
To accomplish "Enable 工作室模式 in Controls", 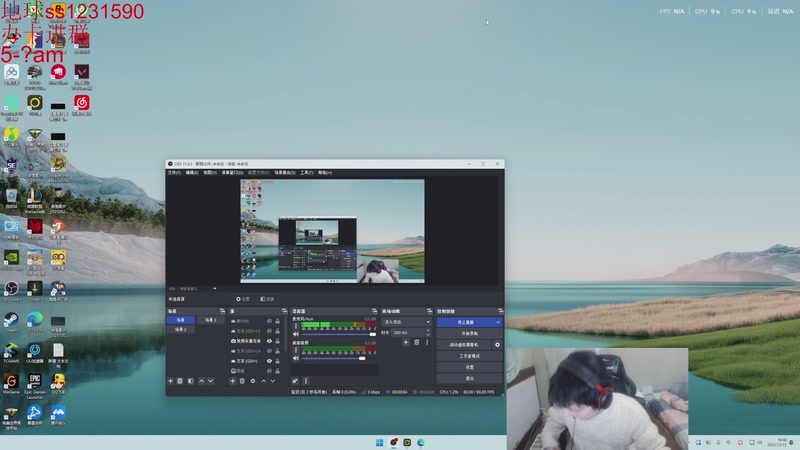I will point(469,356).
